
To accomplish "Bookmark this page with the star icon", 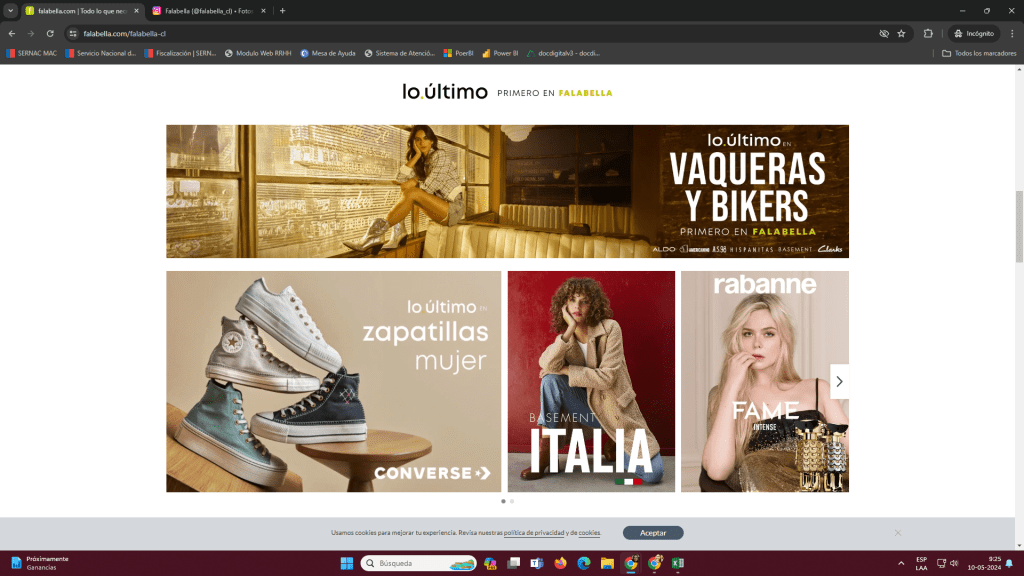I will 901,33.
